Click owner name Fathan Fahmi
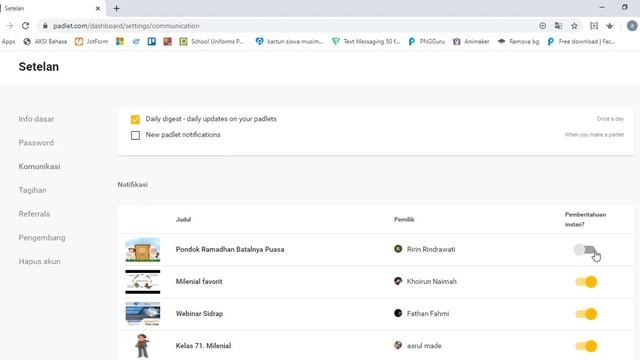 [x=428, y=314]
